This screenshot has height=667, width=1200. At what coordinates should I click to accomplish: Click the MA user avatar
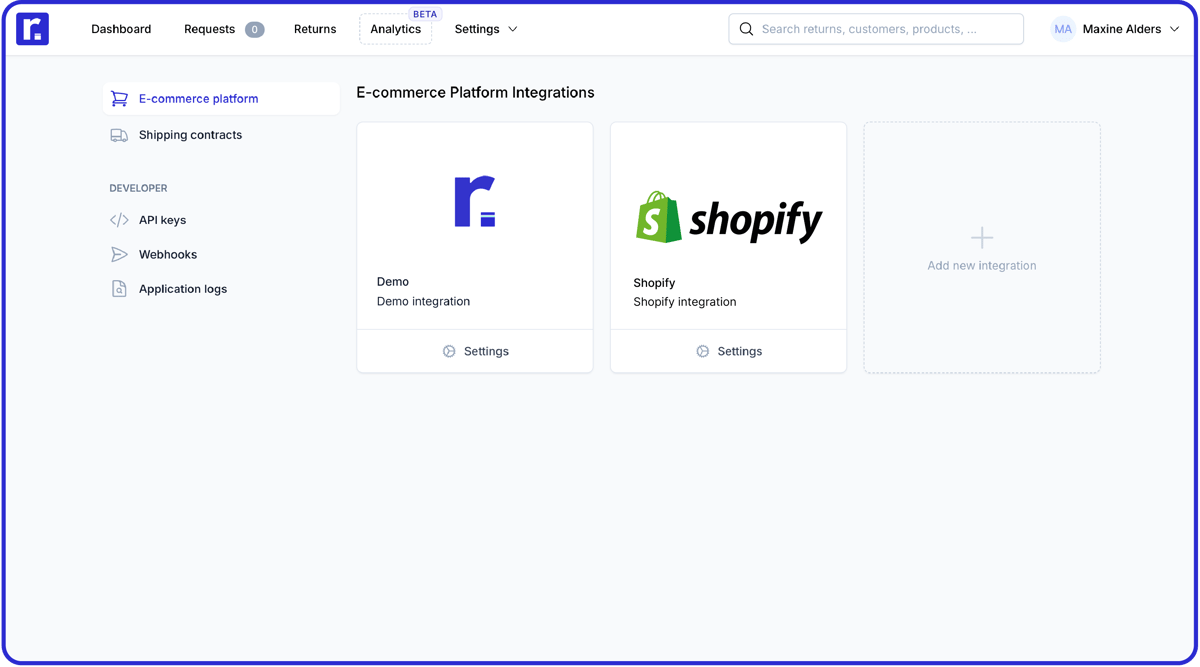coord(1063,29)
